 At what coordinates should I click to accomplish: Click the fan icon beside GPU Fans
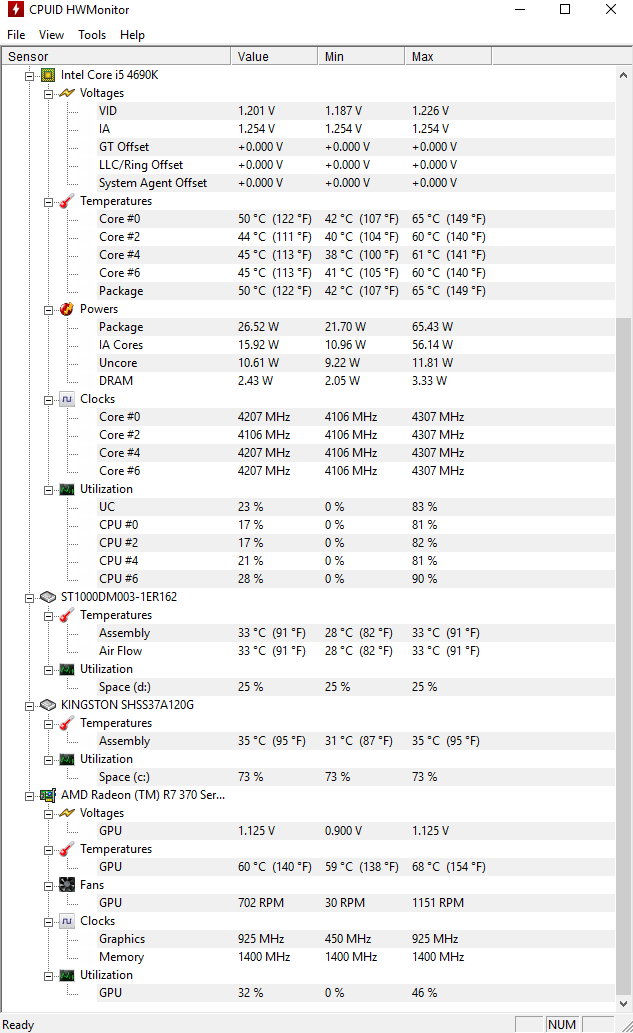click(67, 885)
